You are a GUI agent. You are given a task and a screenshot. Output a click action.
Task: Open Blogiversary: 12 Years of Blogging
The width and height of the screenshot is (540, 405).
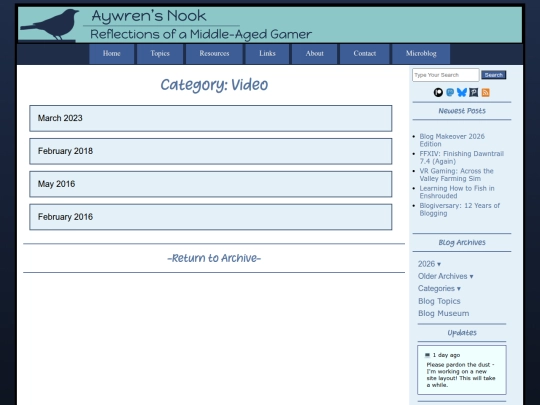459,209
